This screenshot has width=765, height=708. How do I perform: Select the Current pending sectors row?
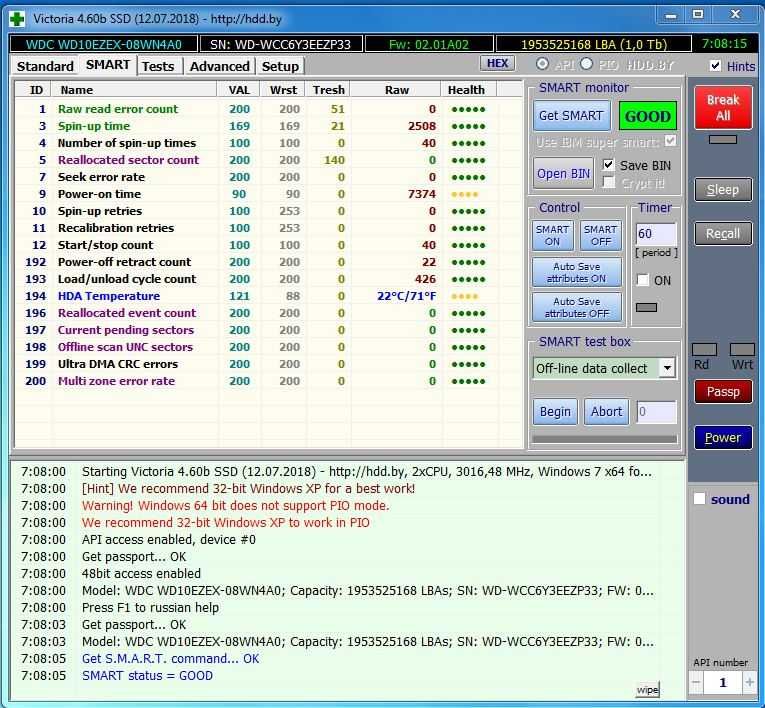pos(268,330)
